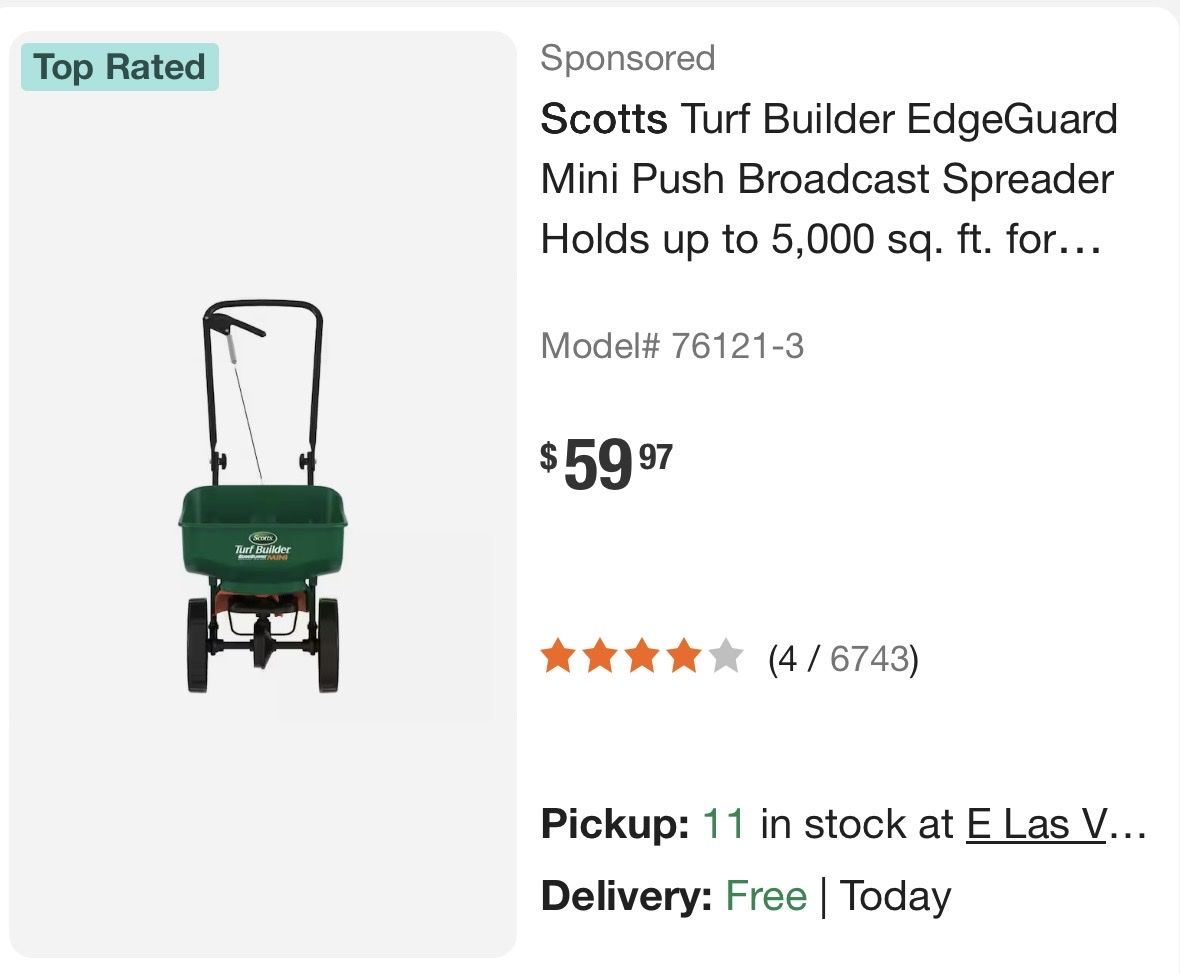Click the Scotts brand name

(x=604, y=120)
